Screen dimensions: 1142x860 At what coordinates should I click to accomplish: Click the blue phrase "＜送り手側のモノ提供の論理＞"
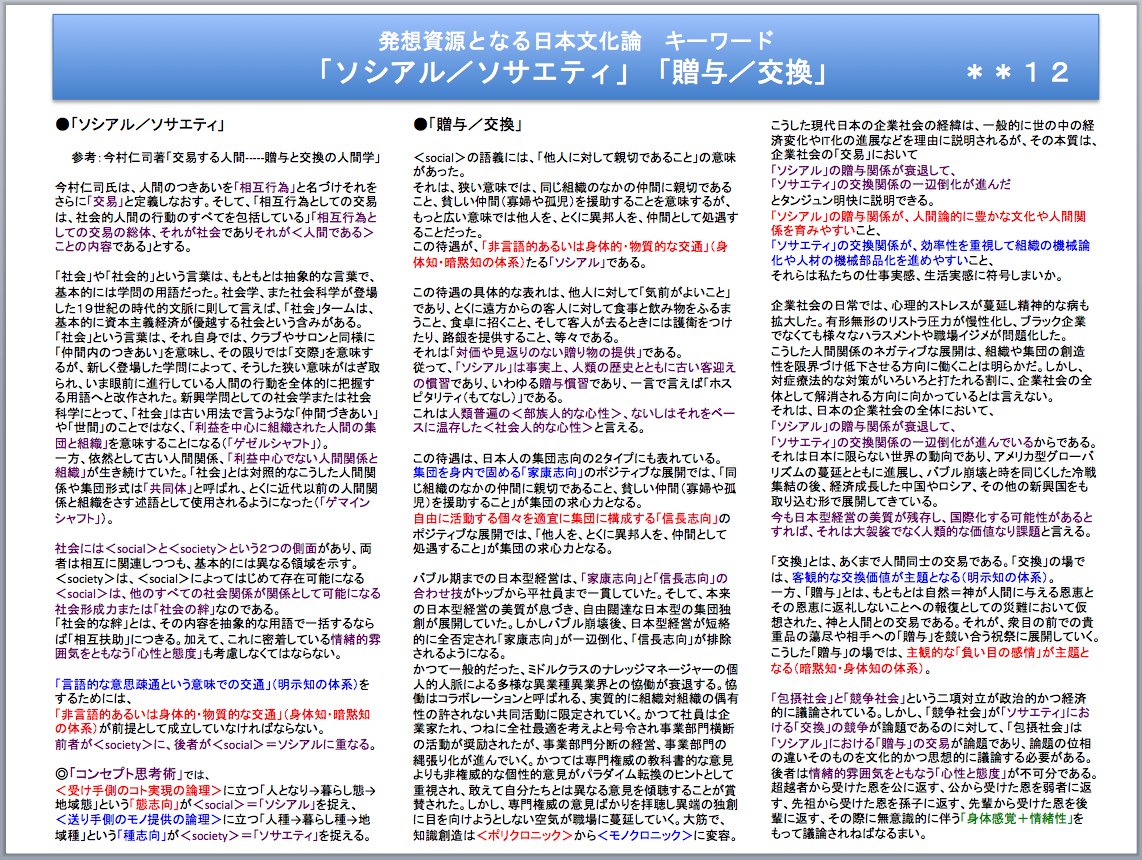[138, 820]
